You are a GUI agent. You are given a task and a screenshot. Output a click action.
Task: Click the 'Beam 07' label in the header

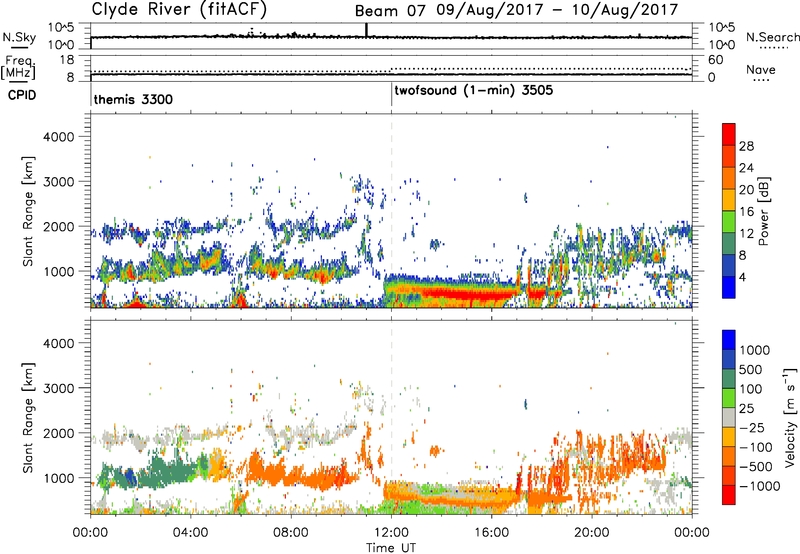(390, 11)
